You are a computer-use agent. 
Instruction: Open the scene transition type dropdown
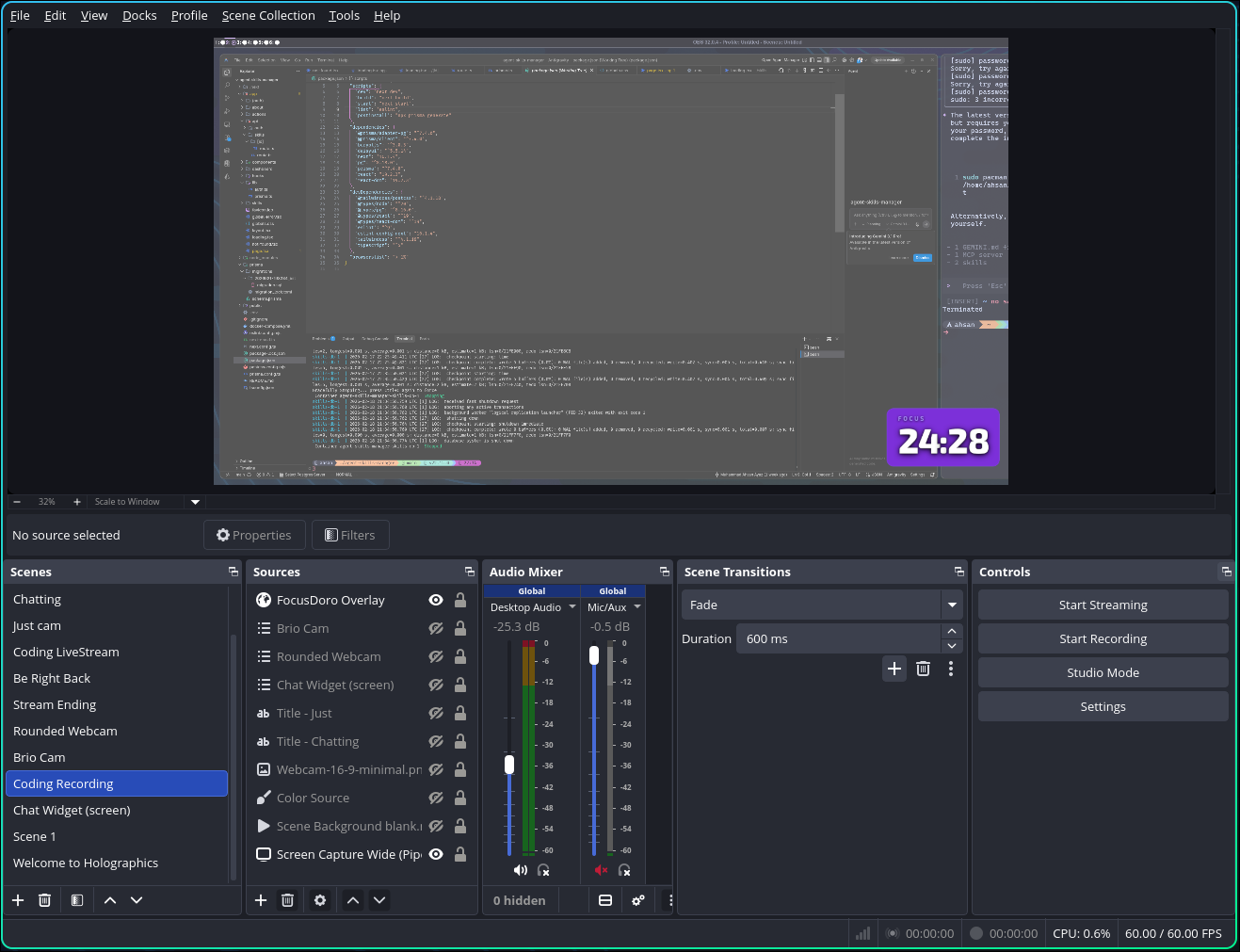[x=952, y=605]
